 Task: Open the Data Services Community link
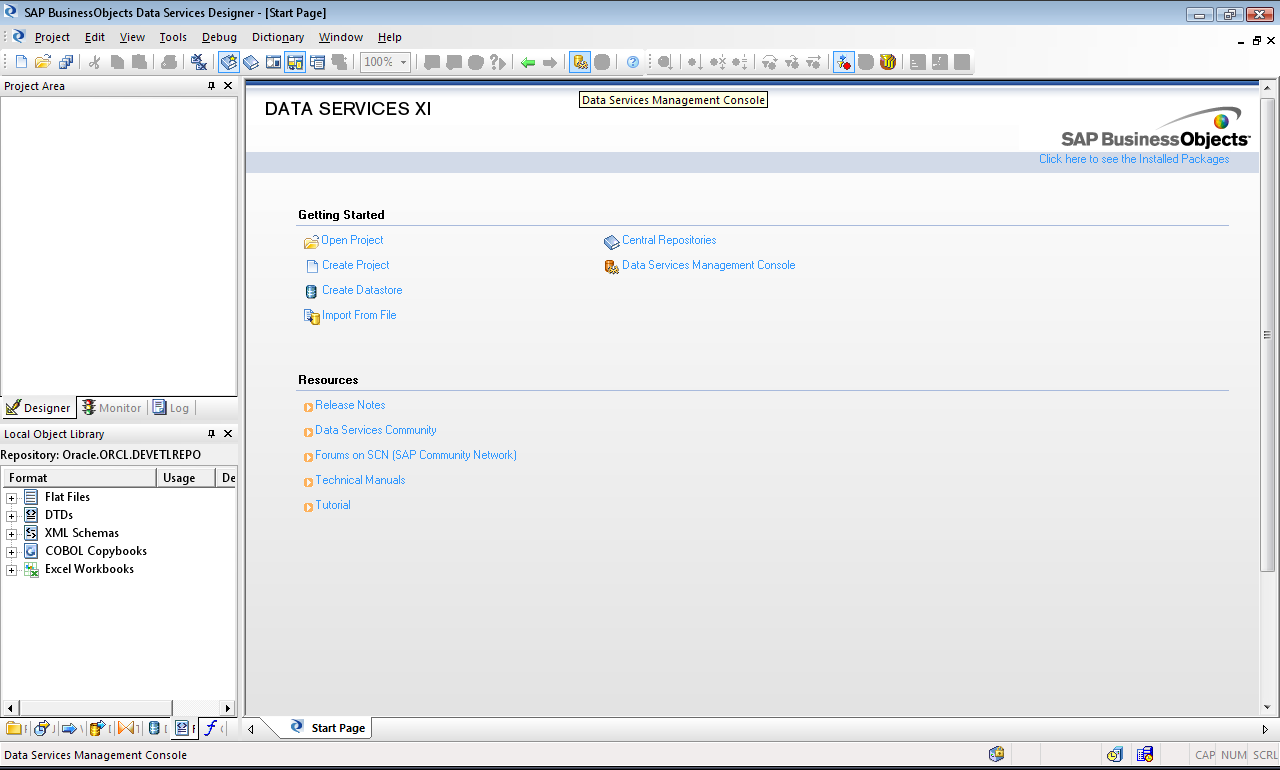(376, 430)
